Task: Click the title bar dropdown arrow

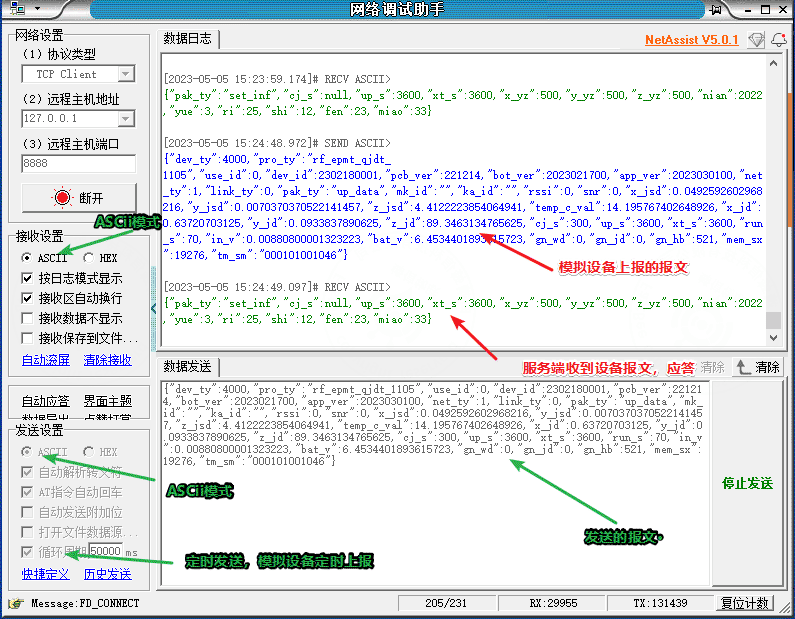Action: (38, 9)
